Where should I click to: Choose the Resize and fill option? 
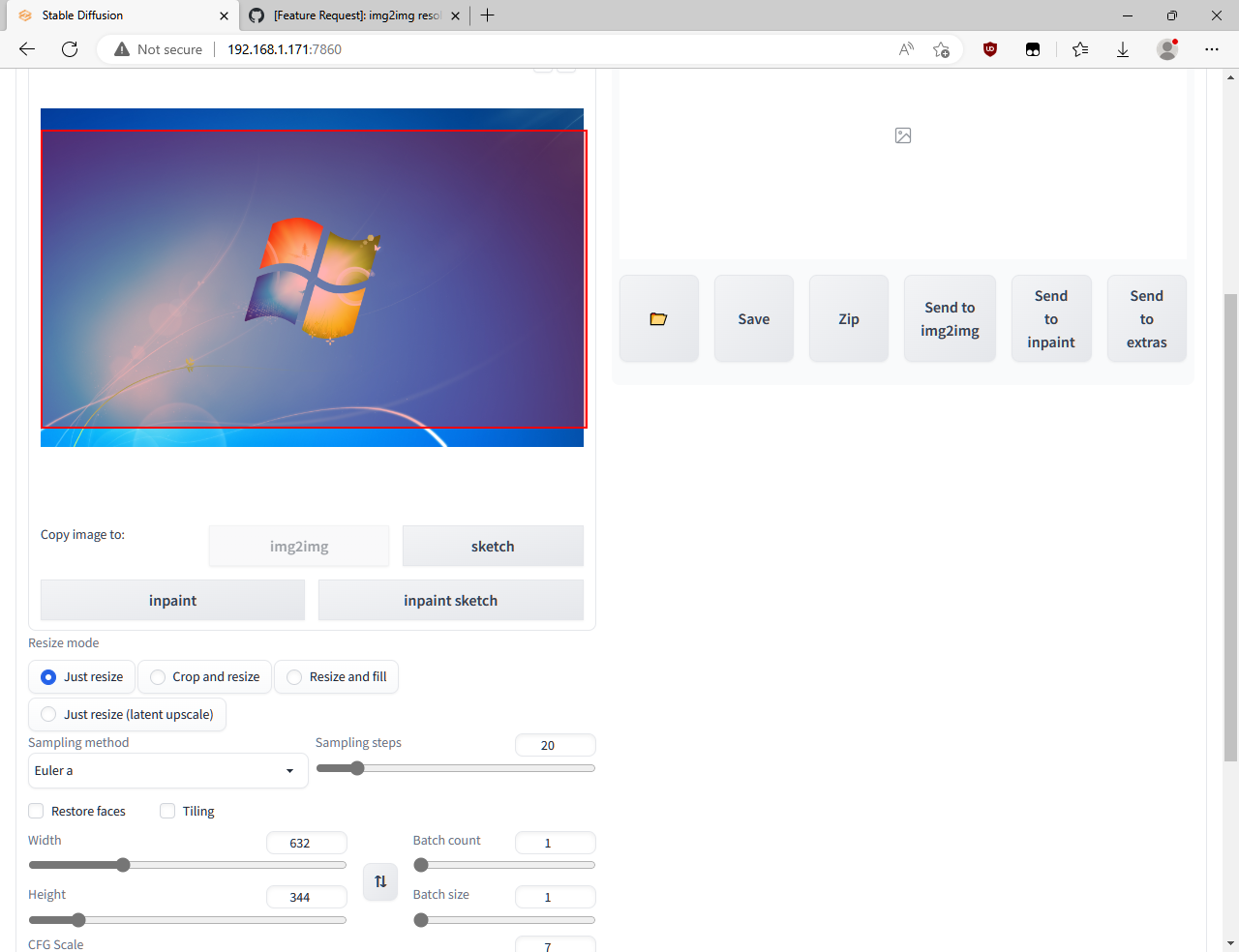(293, 676)
